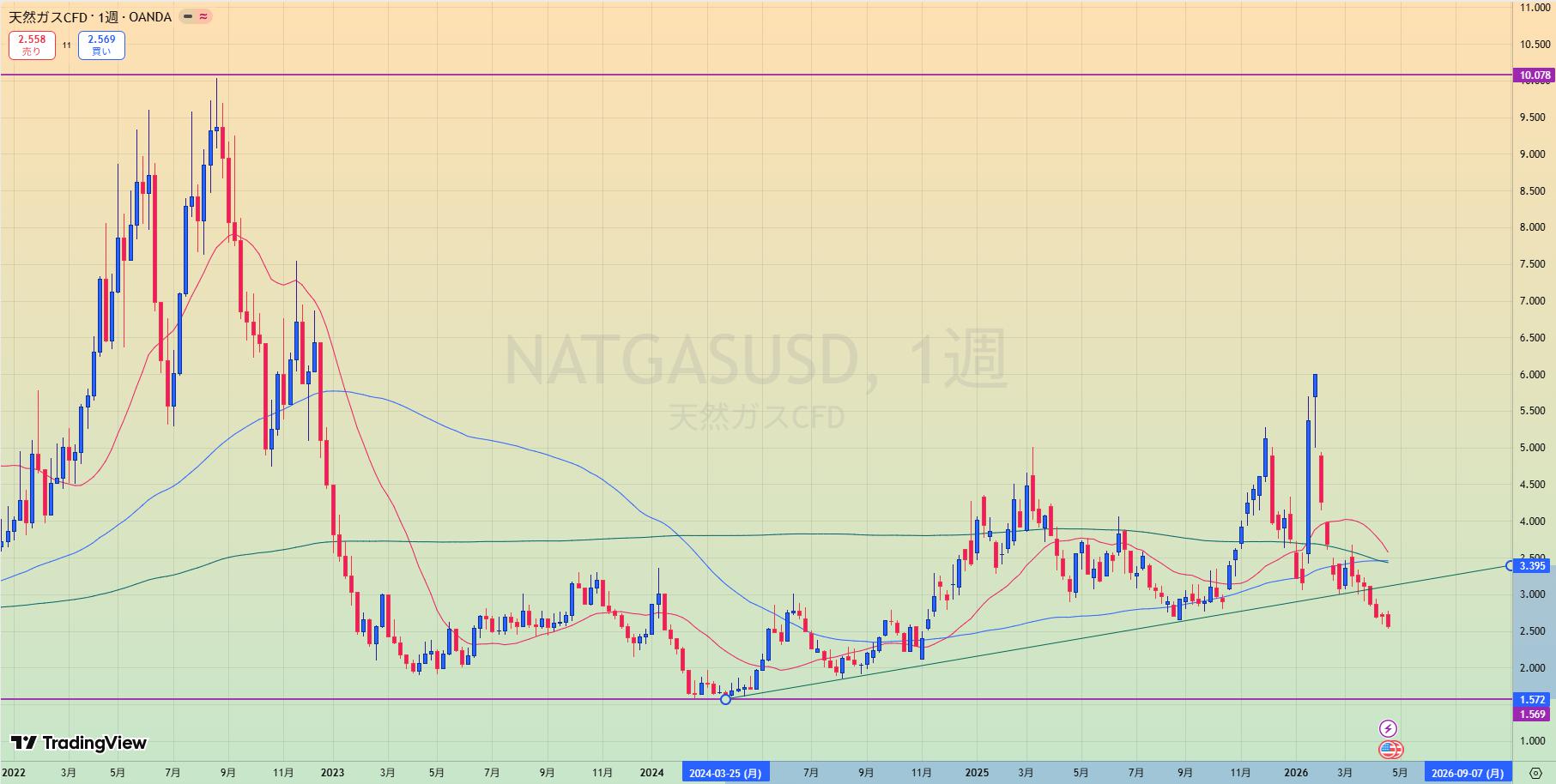Click the 2025 label on the time axis
Screen dimensions: 1556x784
tap(977, 773)
